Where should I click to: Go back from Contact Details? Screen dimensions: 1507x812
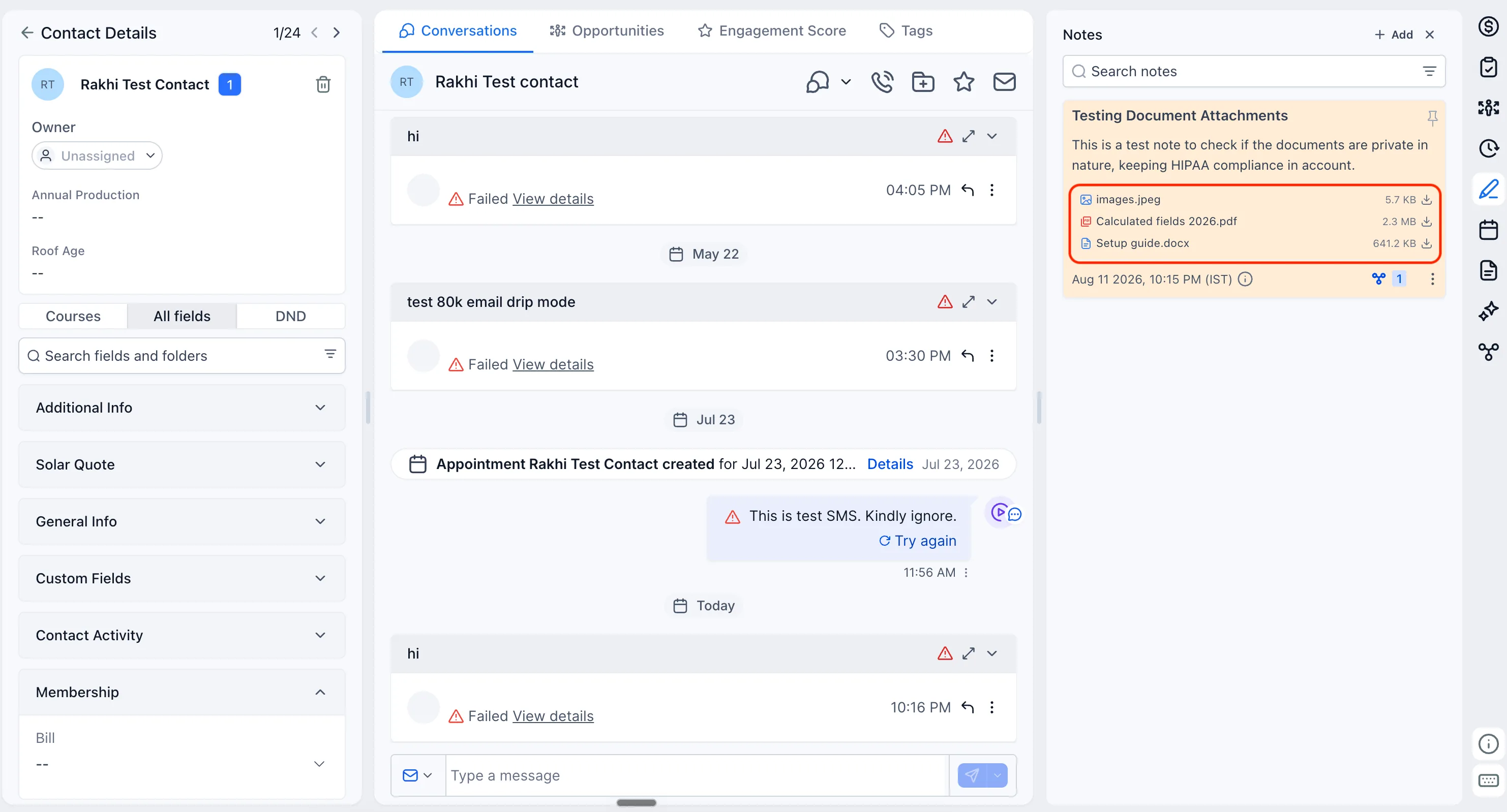pyautogui.click(x=27, y=33)
